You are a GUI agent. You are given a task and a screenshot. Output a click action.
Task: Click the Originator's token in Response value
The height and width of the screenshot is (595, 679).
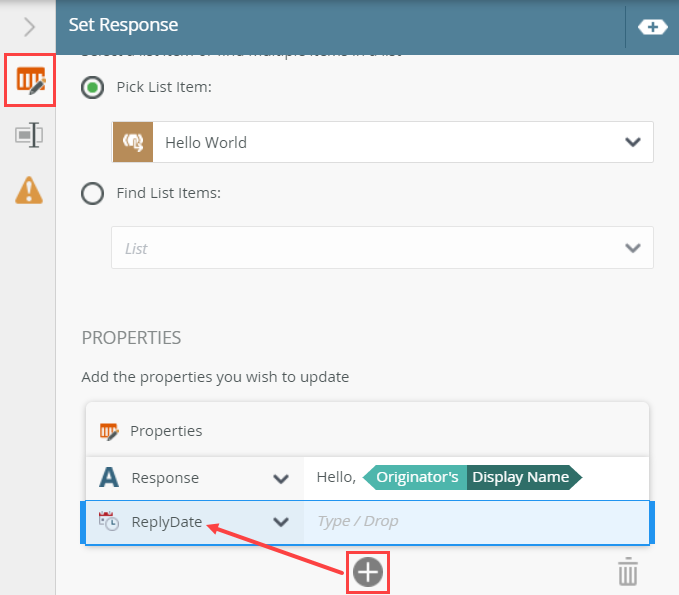416,477
